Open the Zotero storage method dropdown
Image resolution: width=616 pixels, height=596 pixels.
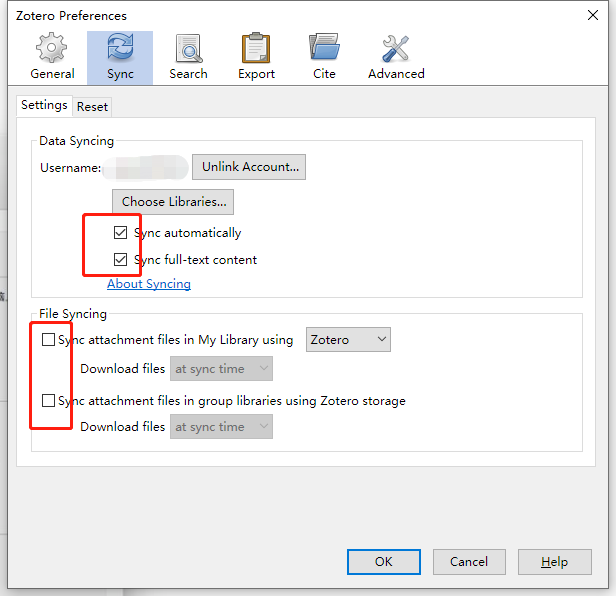[x=348, y=339]
